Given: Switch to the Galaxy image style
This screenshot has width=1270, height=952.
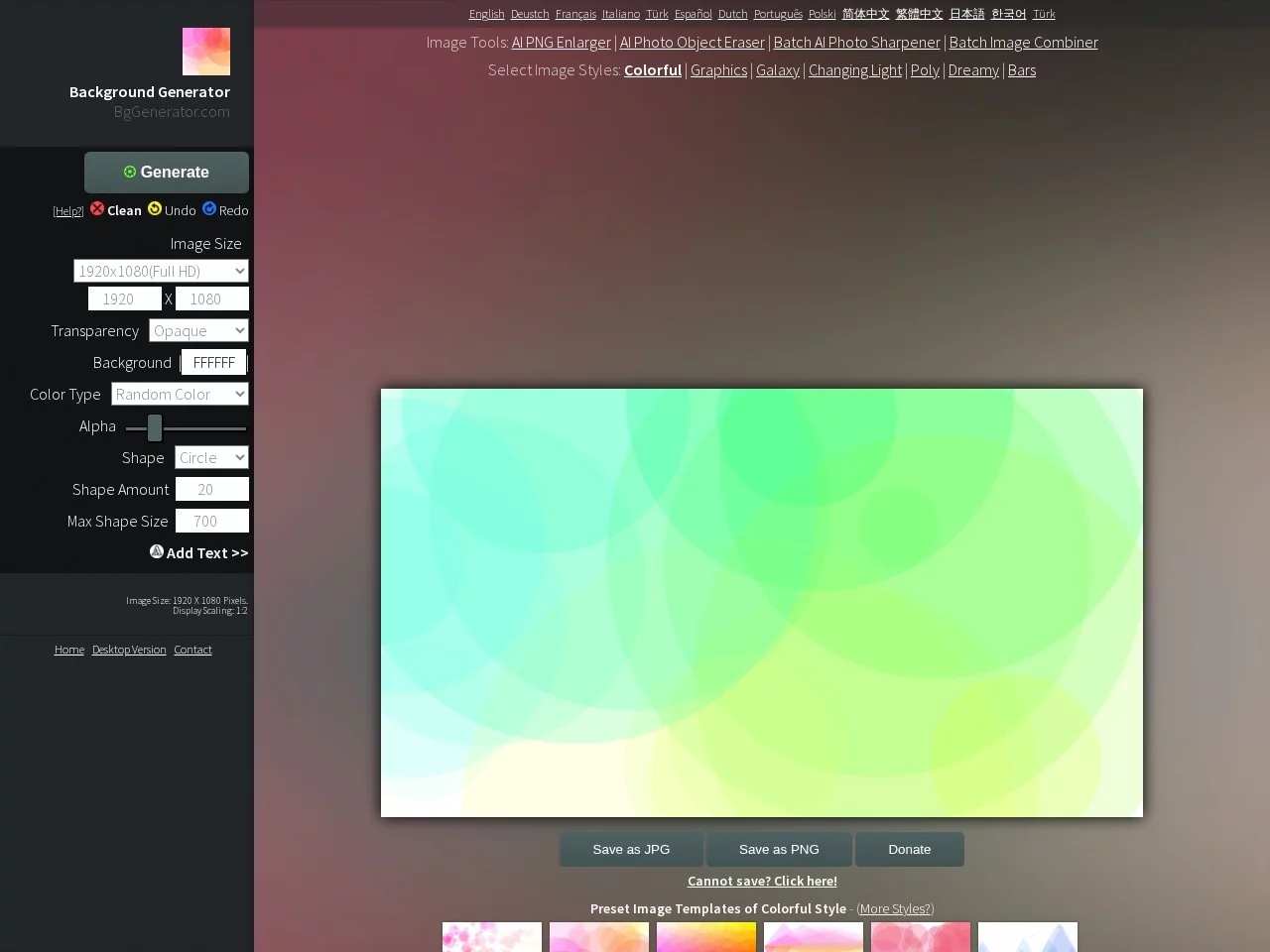Looking at the screenshot, I should tap(777, 70).
